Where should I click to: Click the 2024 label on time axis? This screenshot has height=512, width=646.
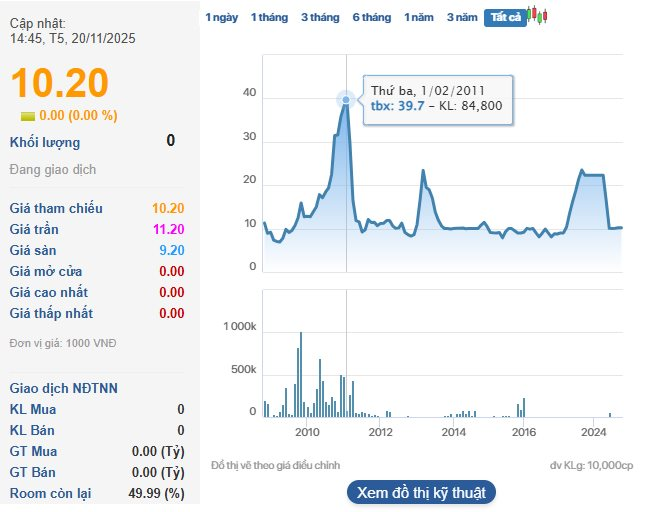tap(594, 432)
